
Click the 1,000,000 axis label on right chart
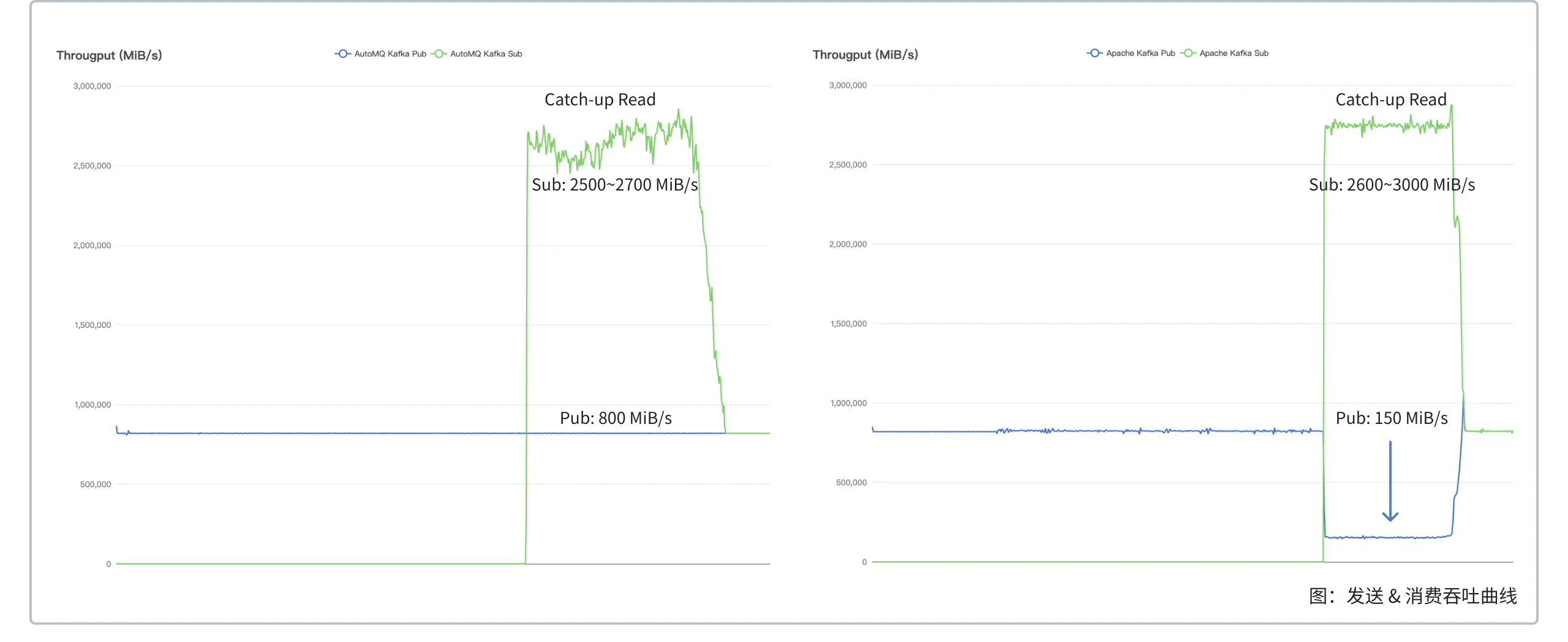pyautogui.click(x=848, y=402)
